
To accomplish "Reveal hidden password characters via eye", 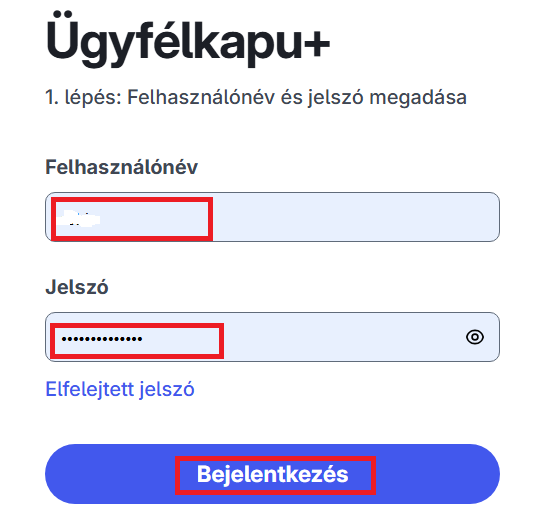I will [x=475, y=337].
